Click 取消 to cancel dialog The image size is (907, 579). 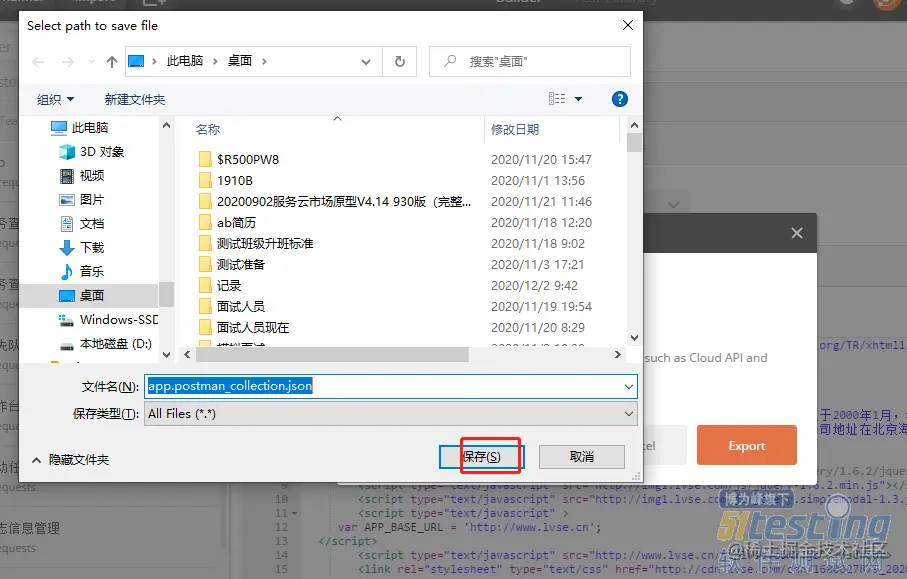tap(582, 457)
